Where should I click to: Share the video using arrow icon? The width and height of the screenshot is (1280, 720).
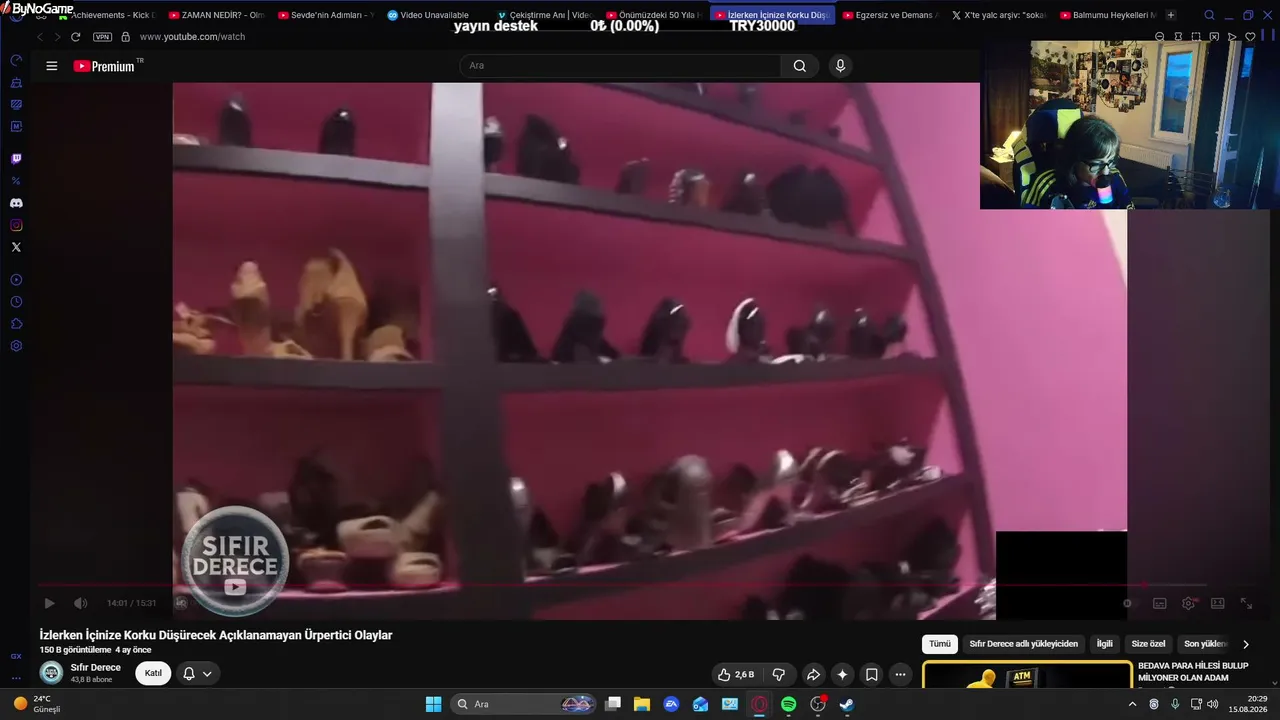[813, 674]
